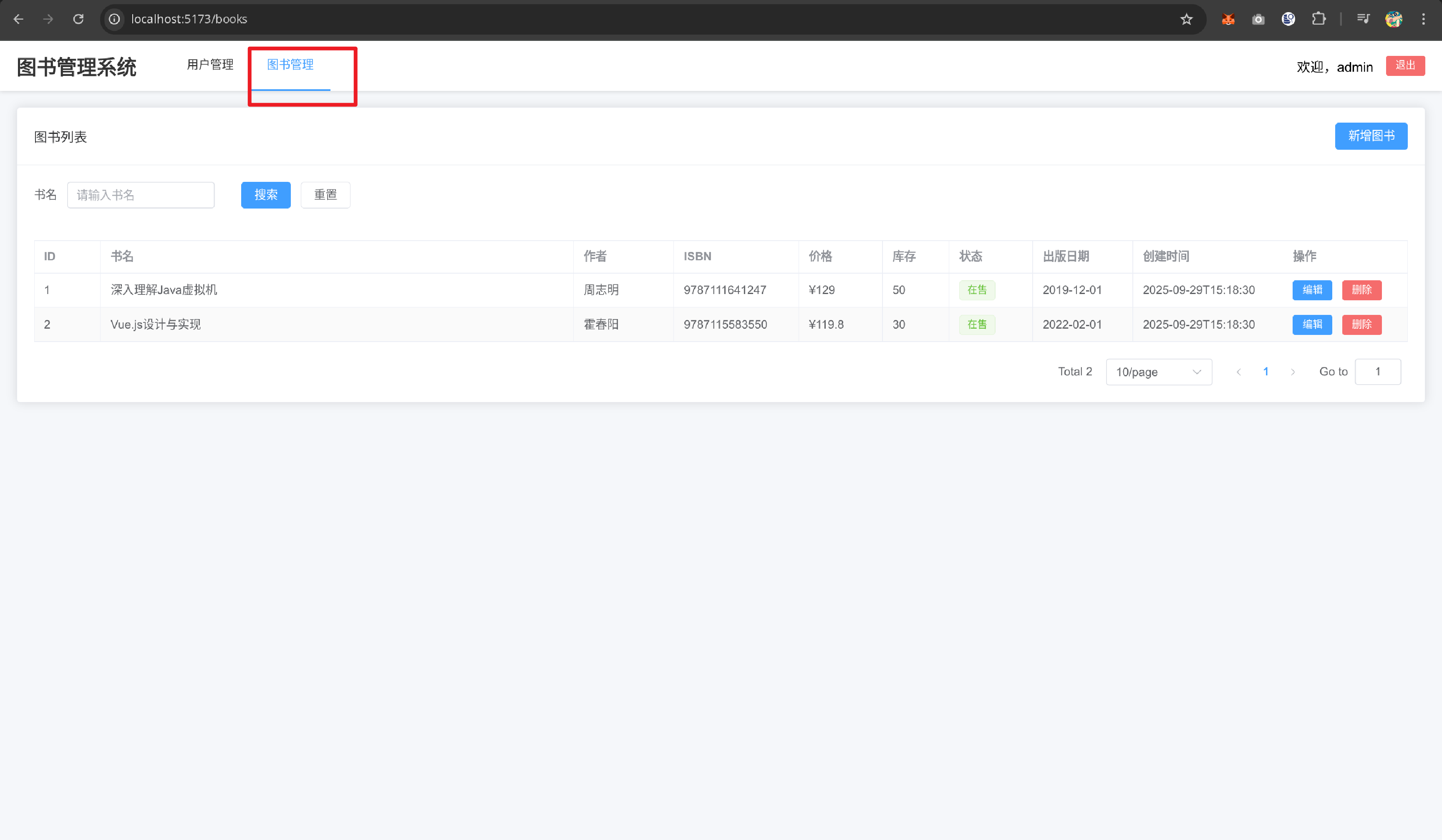Viewport: 1442px width, 840px height.
Task: Go to previous page with left chevron
Action: click(x=1238, y=372)
